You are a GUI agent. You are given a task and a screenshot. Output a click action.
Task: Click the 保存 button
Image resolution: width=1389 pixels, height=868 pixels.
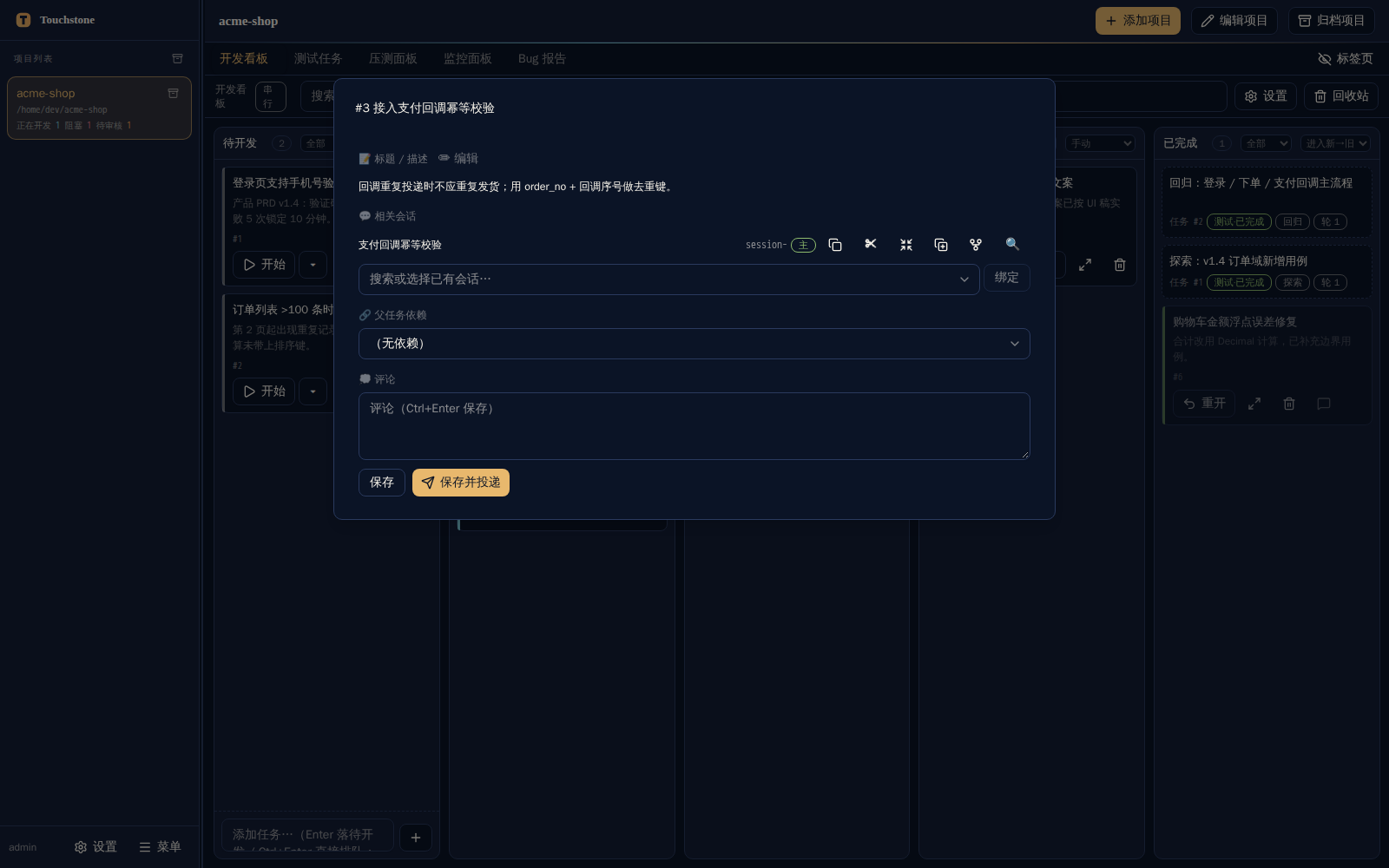coord(382,483)
